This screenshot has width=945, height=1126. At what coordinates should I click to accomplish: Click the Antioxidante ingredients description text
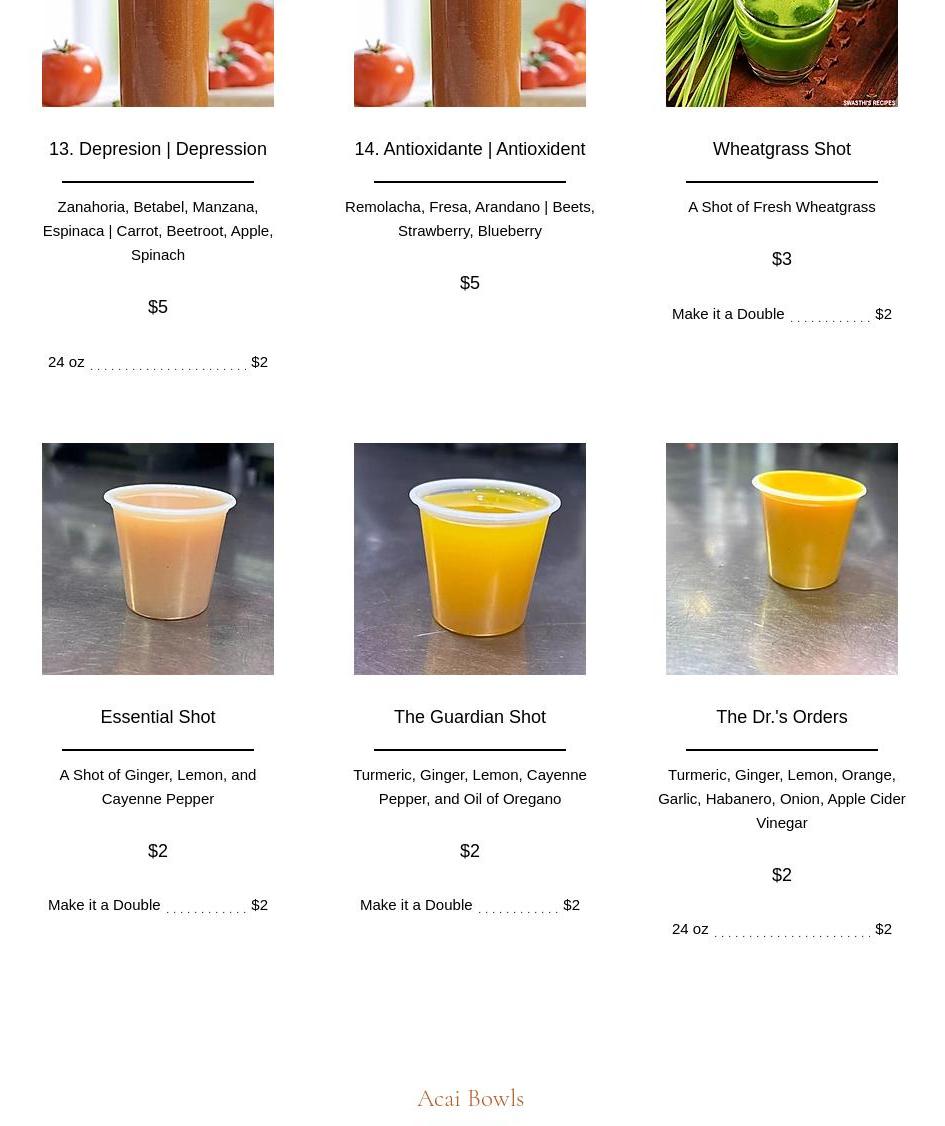[470, 219]
